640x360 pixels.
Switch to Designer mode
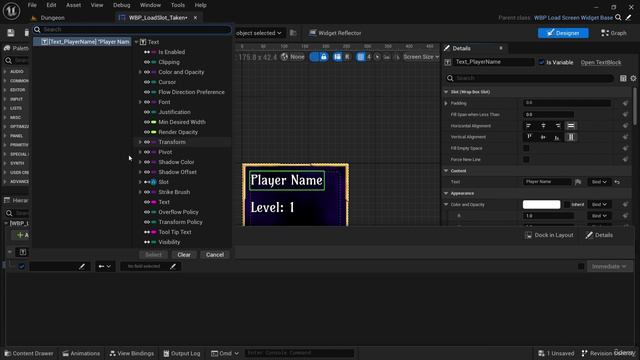[x=563, y=33]
